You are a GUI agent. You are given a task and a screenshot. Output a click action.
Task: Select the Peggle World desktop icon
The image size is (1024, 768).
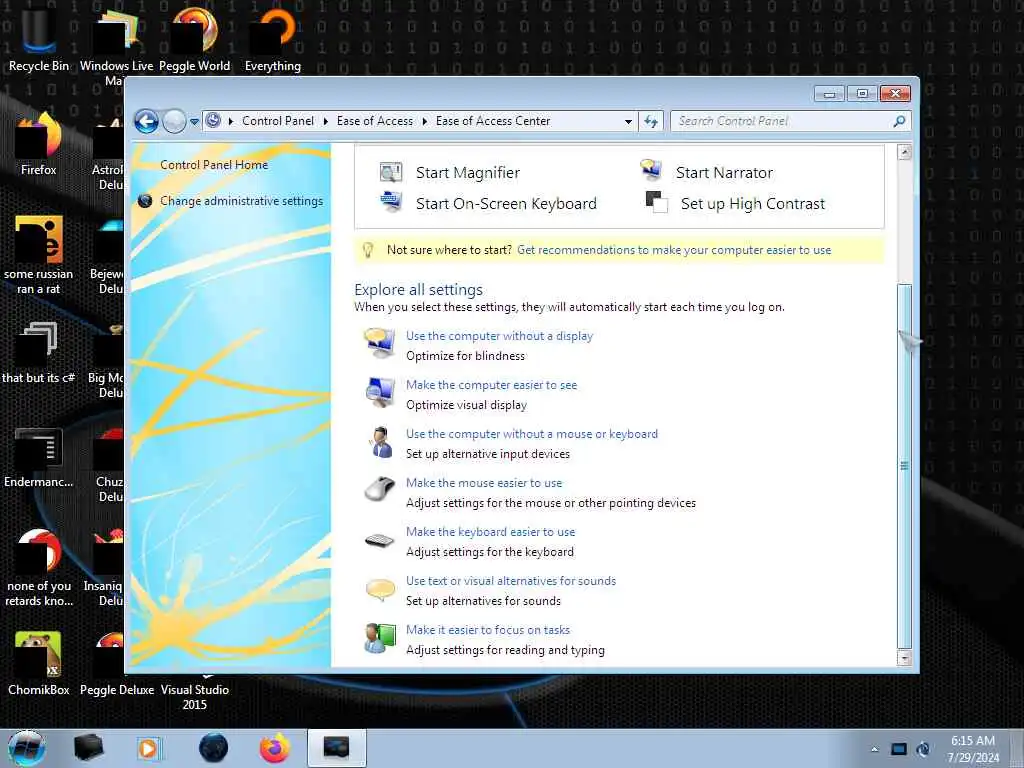(x=195, y=37)
